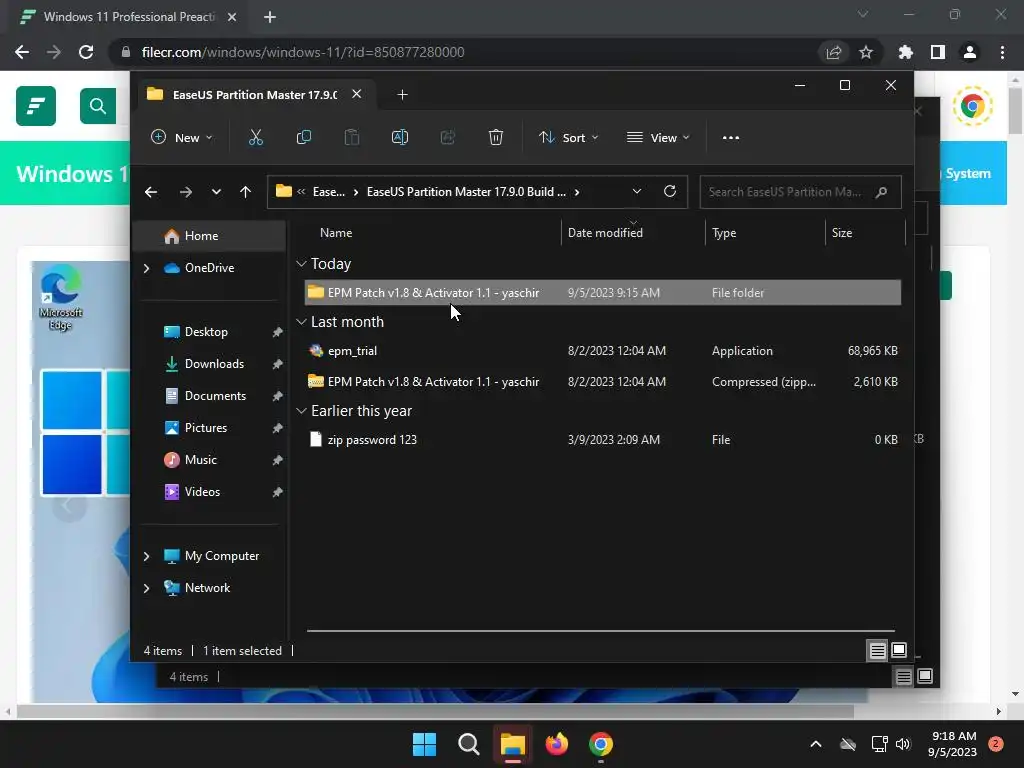The height and width of the screenshot is (768, 1024).
Task: Select the EPM Patch file folder under Today
Action: click(603, 293)
